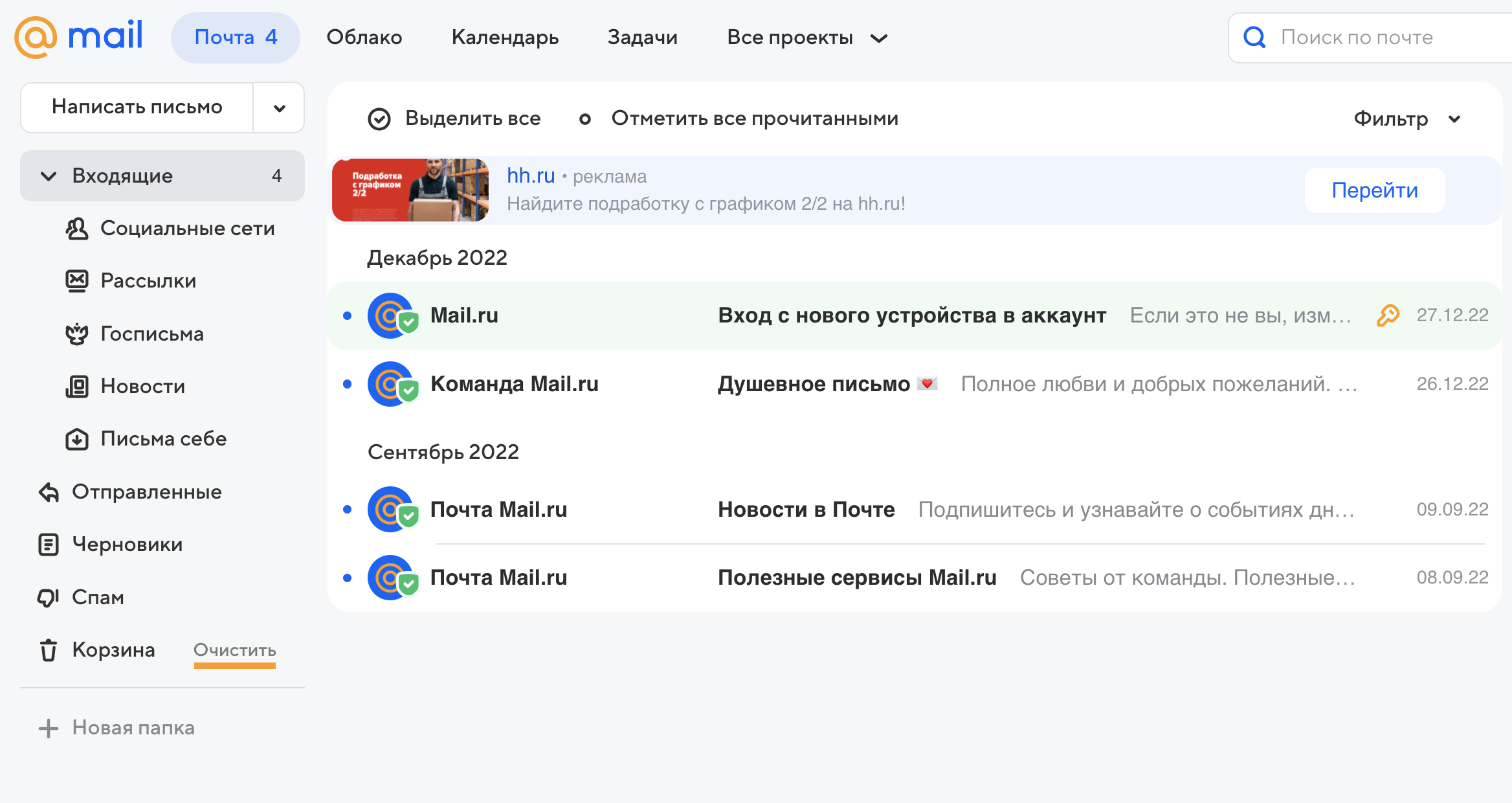Click the Новости newspaper icon

(x=77, y=387)
